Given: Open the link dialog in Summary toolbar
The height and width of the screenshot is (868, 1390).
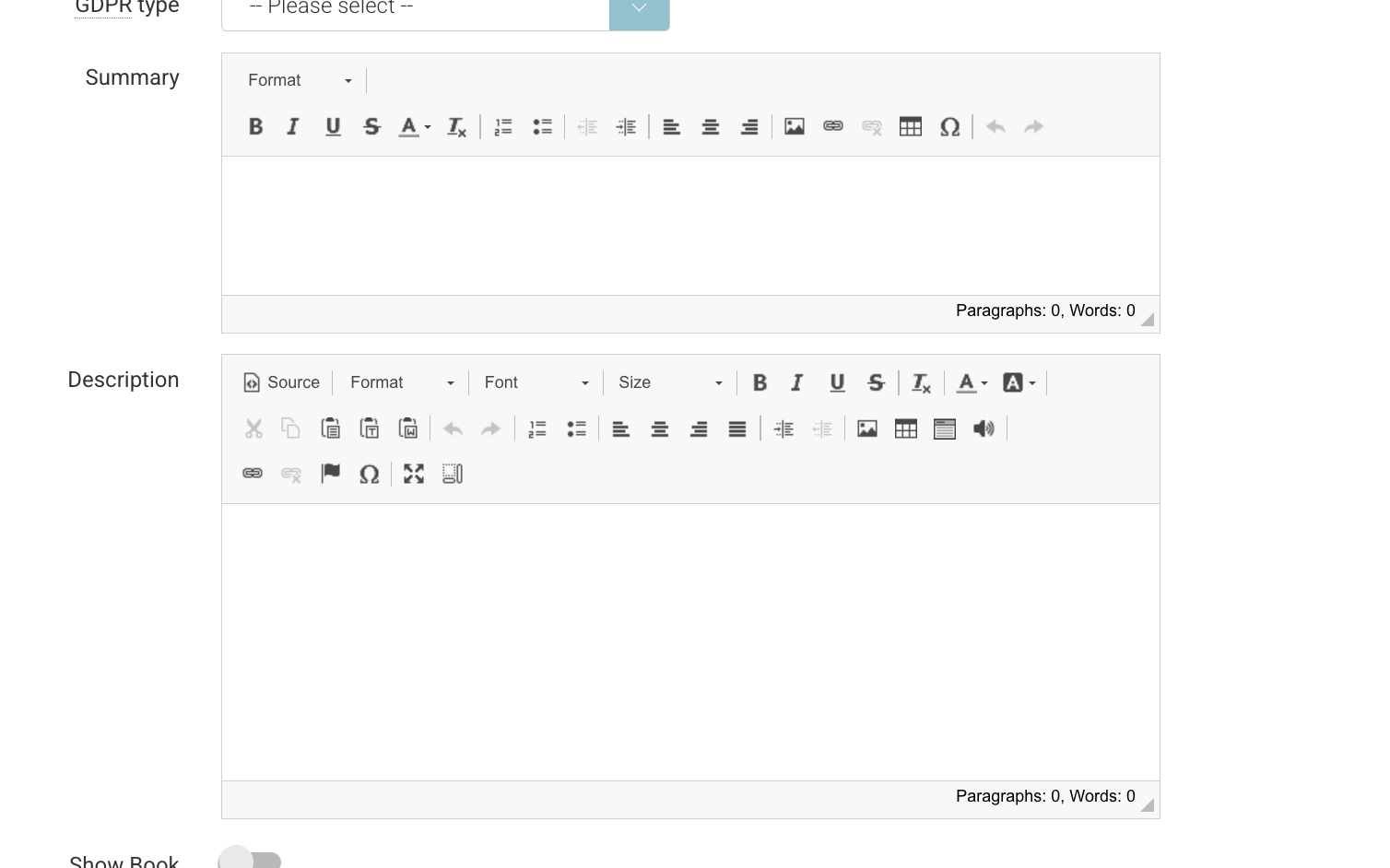Looking at the screenshot, I should 832,126.
